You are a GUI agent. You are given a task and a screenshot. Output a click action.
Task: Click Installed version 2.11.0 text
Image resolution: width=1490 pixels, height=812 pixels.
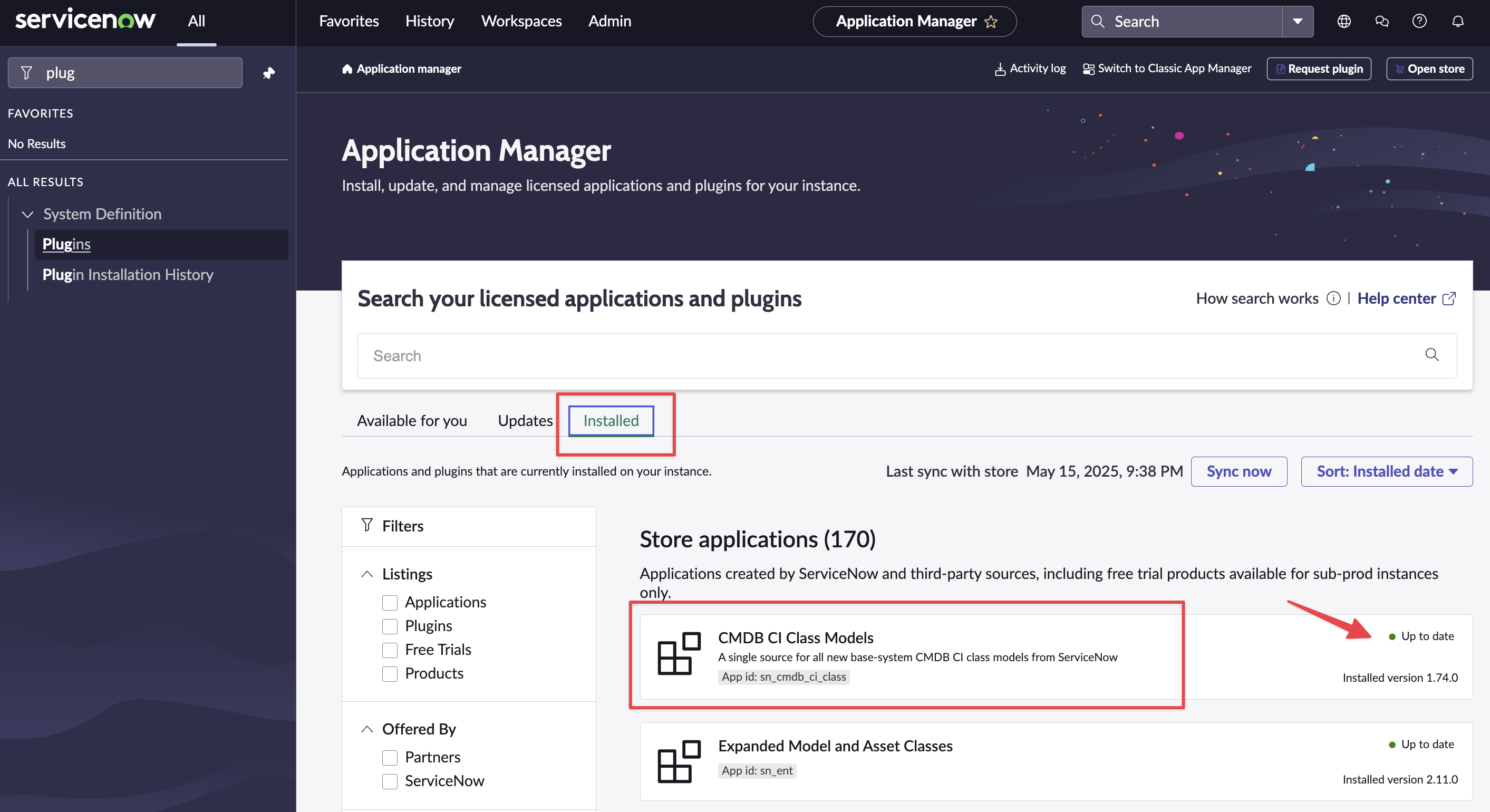[1400, 779]
